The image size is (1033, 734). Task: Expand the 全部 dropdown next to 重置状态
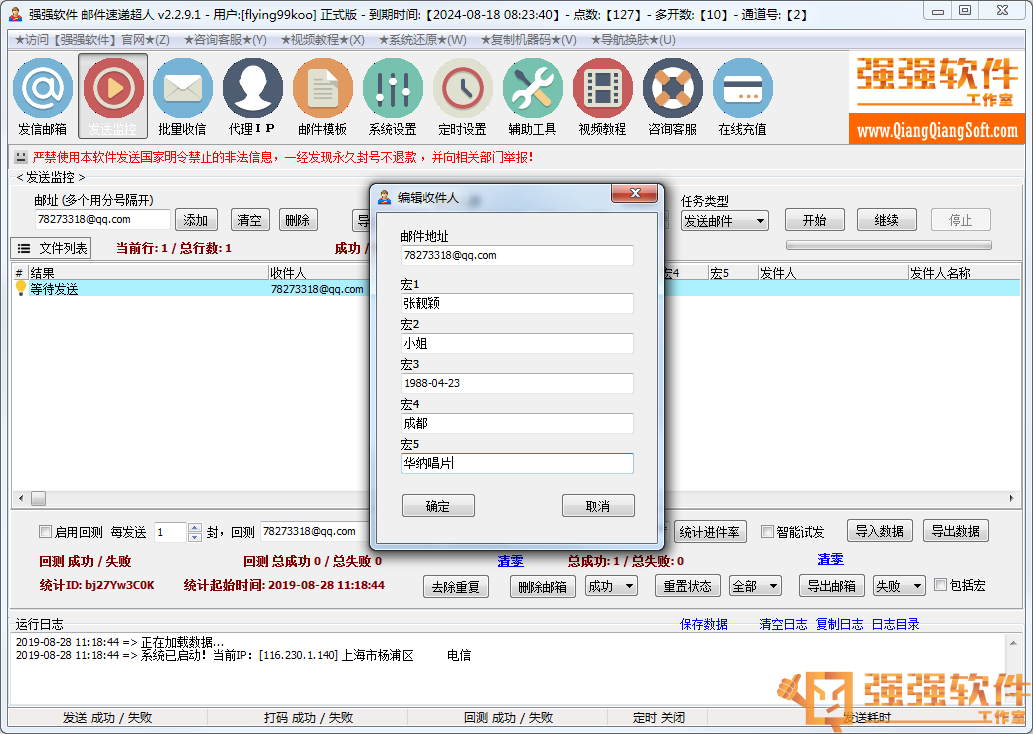click(755, 586)
